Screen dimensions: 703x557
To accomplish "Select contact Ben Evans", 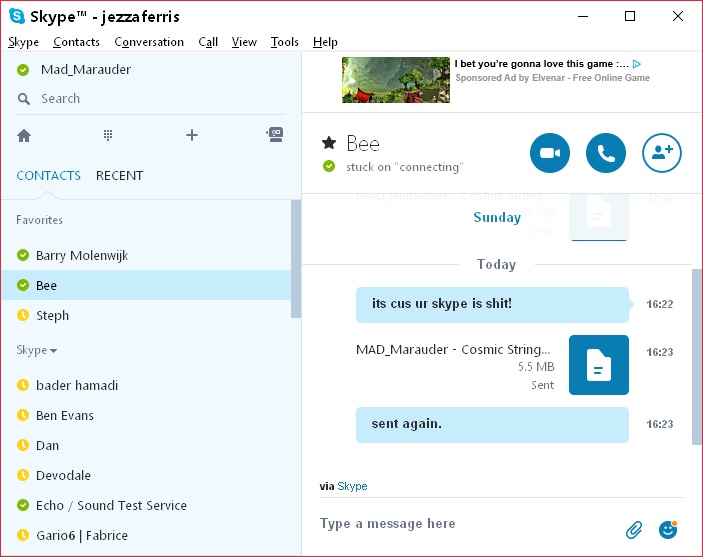I will coord(146,415).
